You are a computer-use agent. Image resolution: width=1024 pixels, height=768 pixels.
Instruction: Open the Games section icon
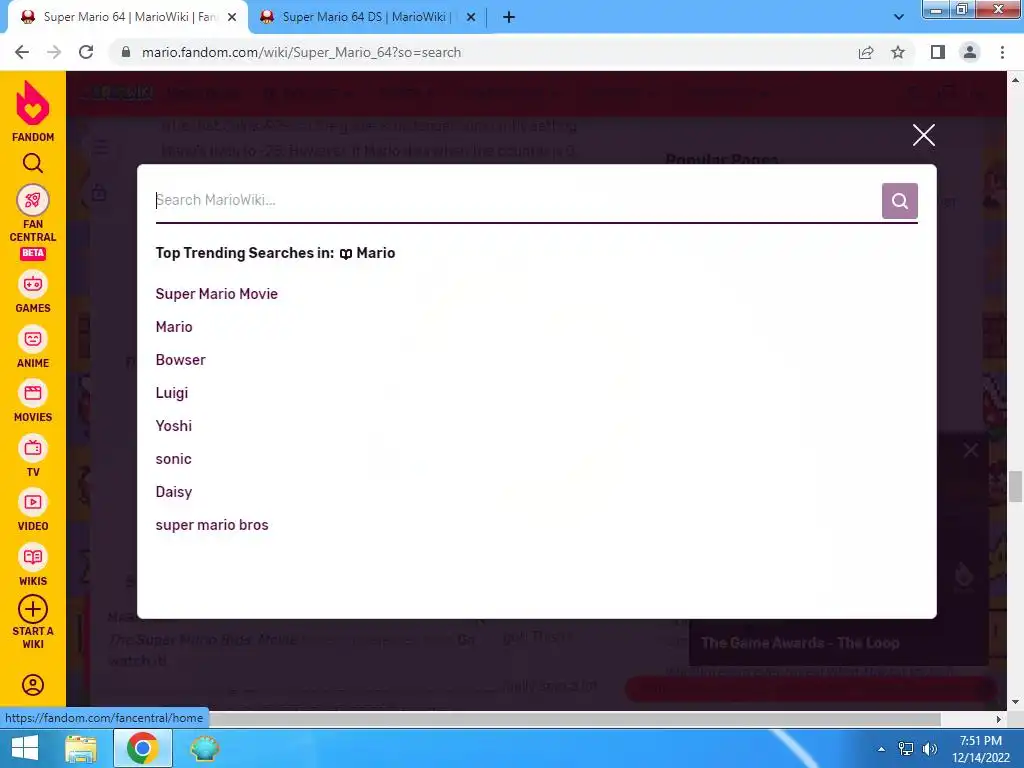tap(33, 284)
